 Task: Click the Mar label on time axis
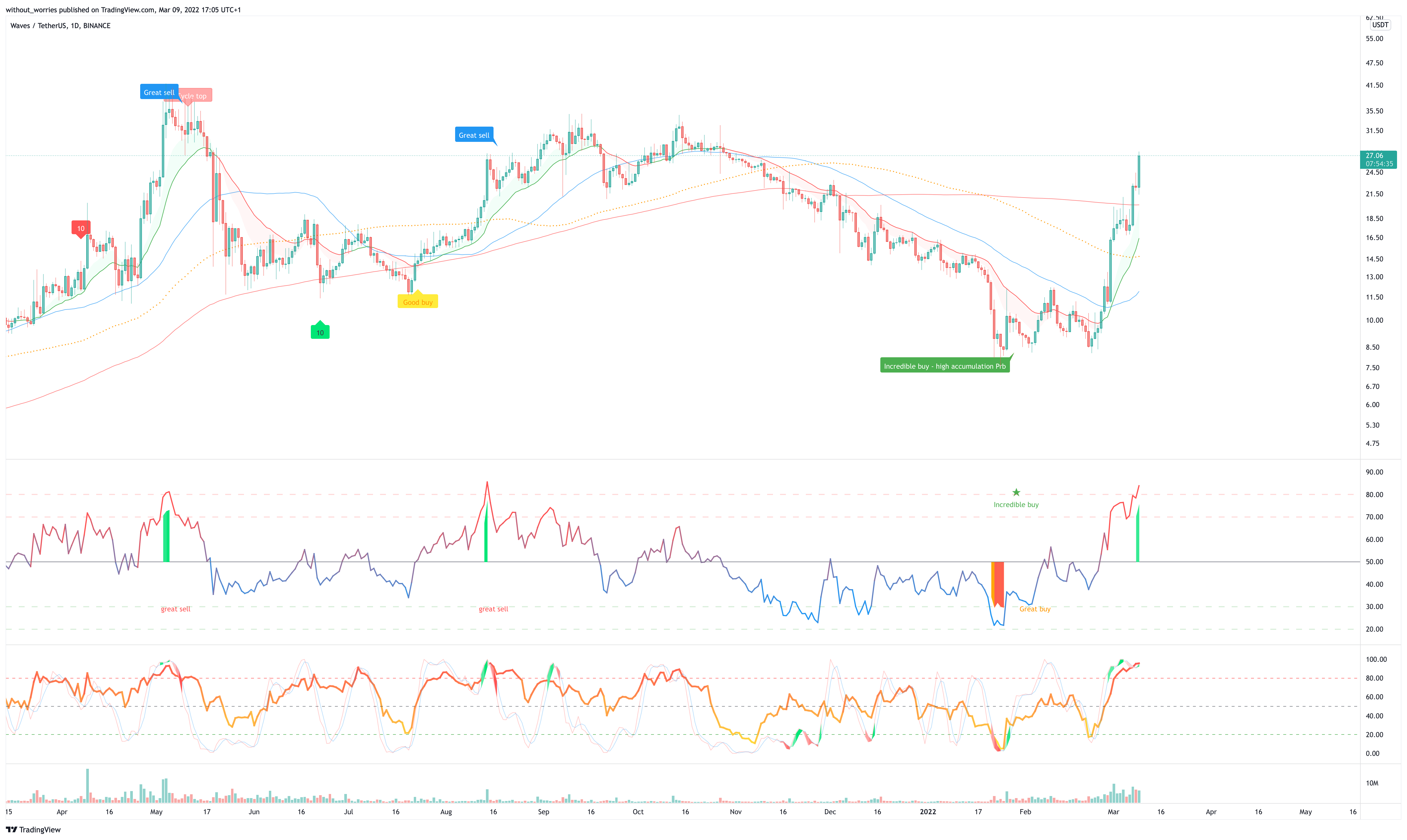click(x=1113, y=812)
